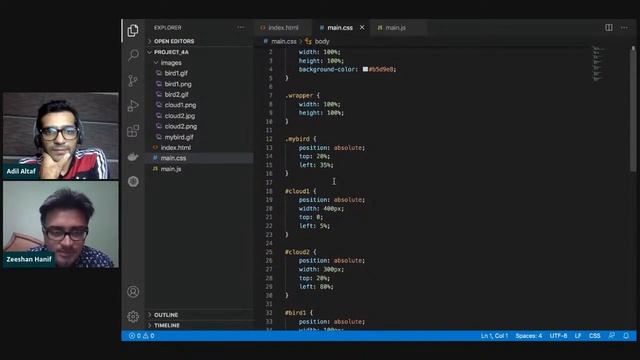The width and height of the screenshot is (640, 360).
Task: Switch to the index.html tab
Action: (x=283, y=28)
